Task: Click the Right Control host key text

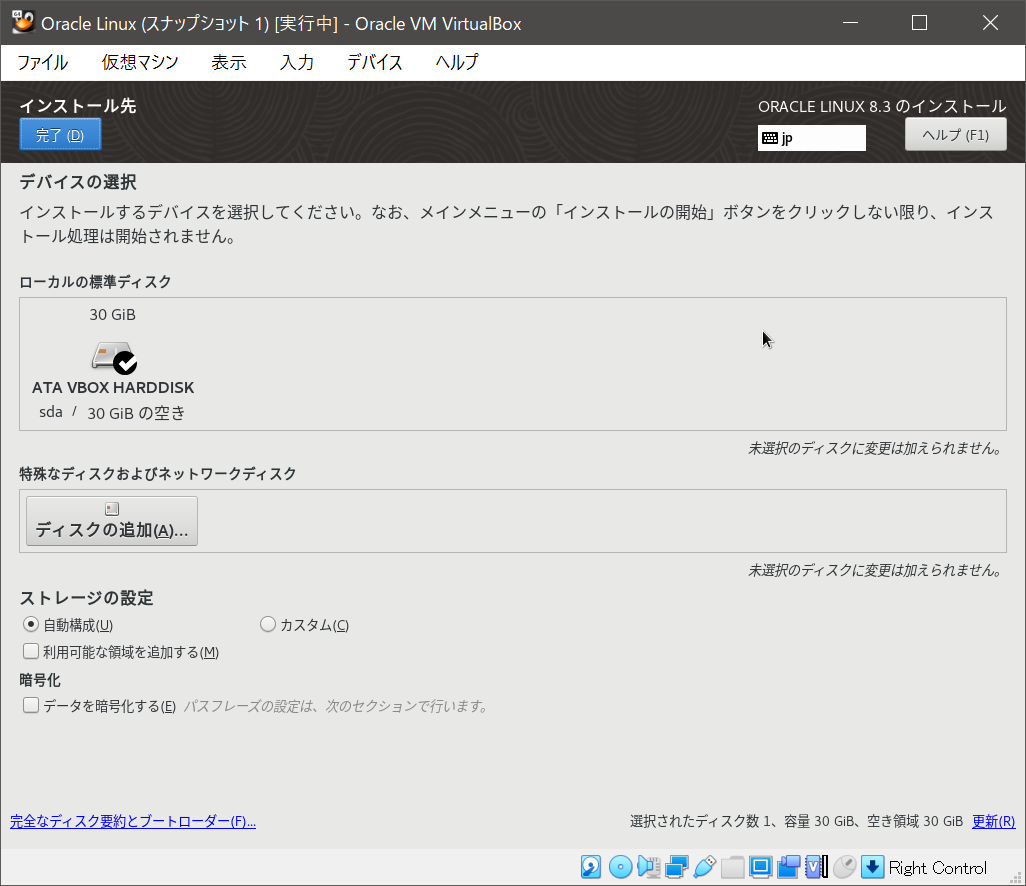Action: click(938, 868)
